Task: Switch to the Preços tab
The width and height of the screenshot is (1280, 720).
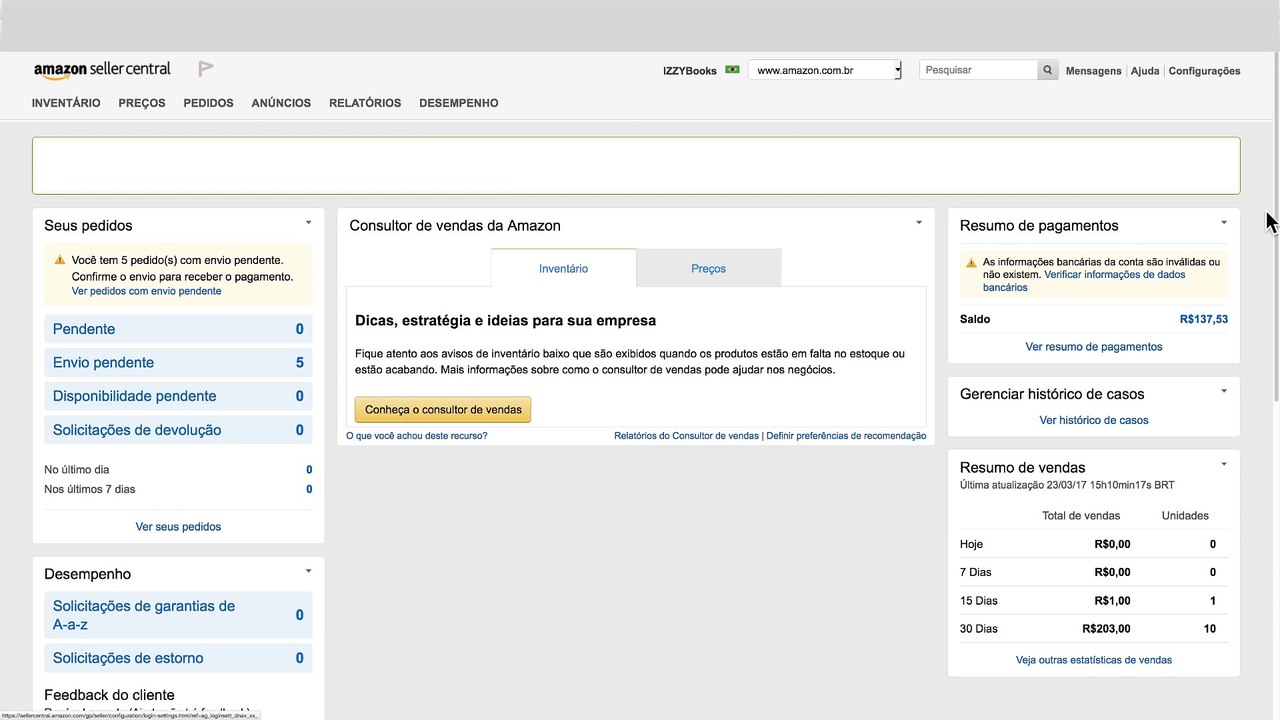Action: click(x=708, y=268)
